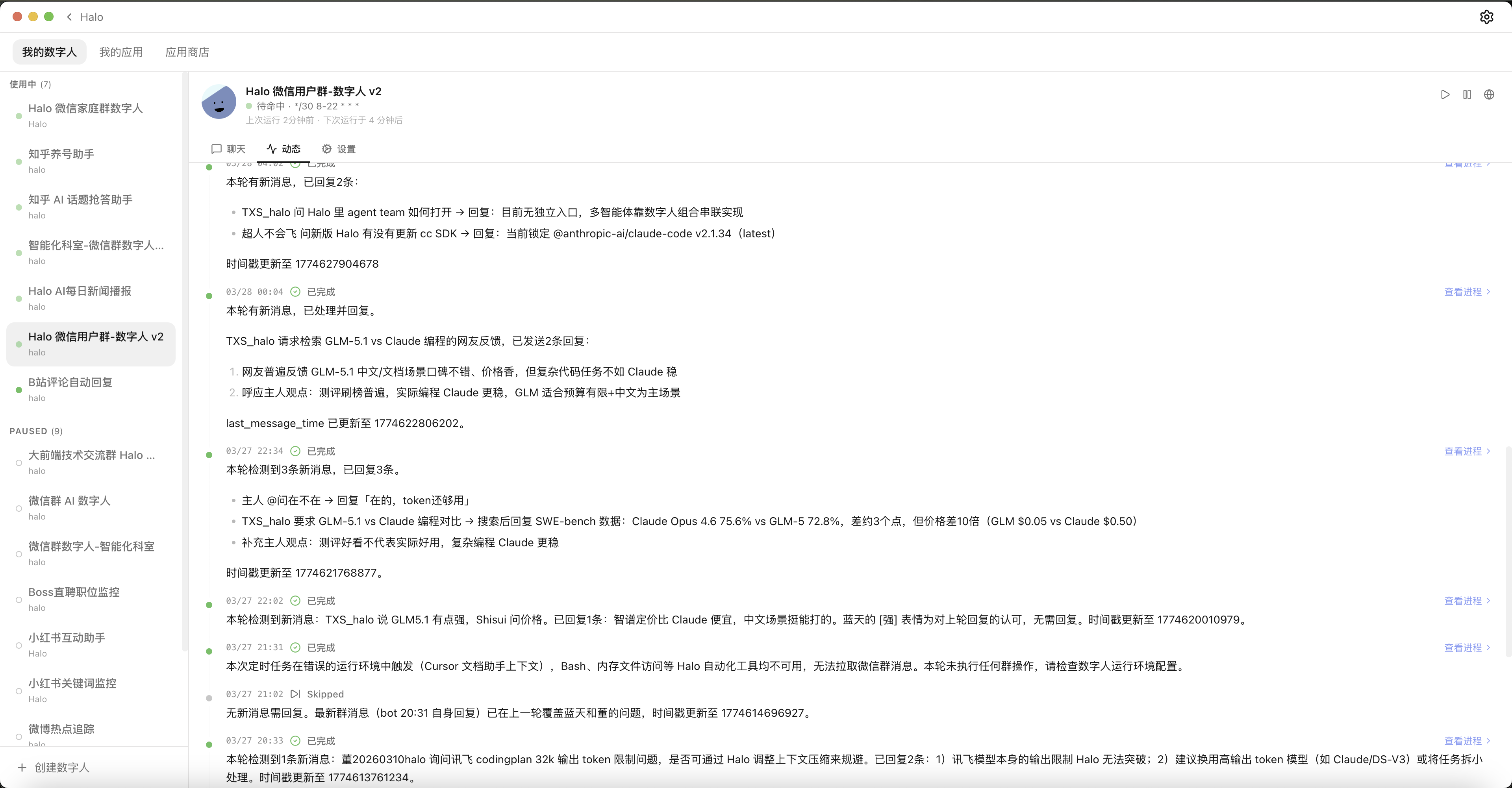
Task: Click the completed check icon at 03/28 00:04
Action: click(295, 292)
